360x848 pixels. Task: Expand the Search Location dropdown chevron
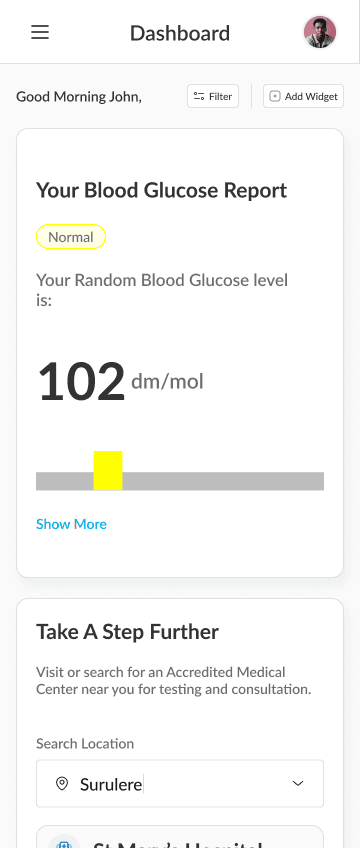point(298,783)
